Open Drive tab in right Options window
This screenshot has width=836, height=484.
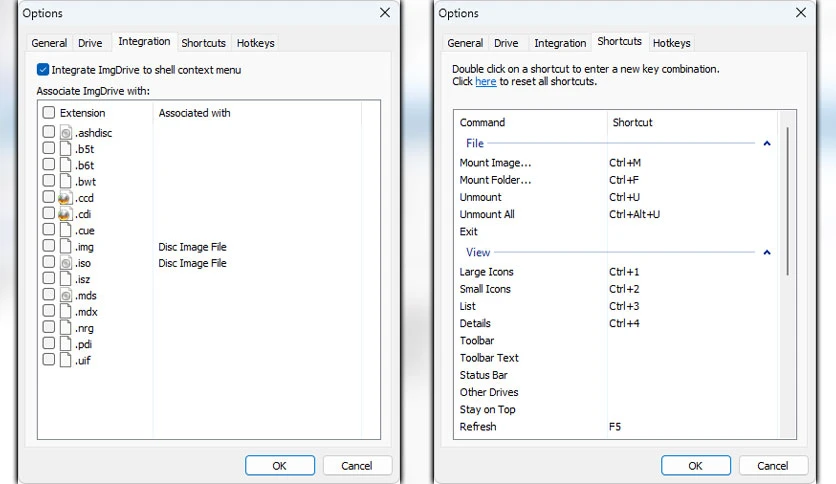click(x=506, y=43)
